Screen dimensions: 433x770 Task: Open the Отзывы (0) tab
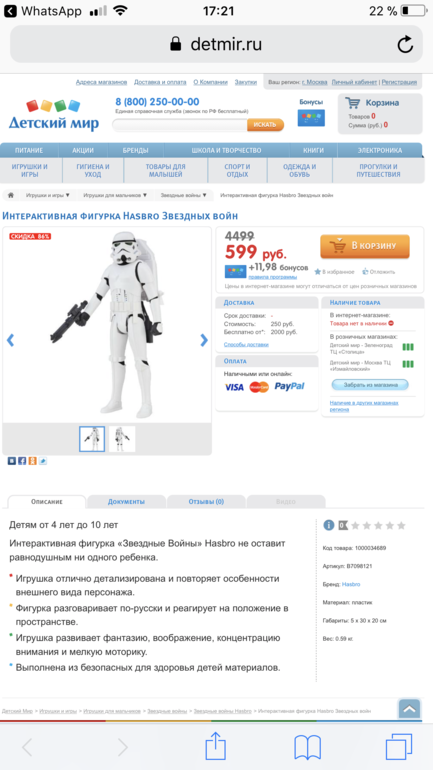coord(206,501)
